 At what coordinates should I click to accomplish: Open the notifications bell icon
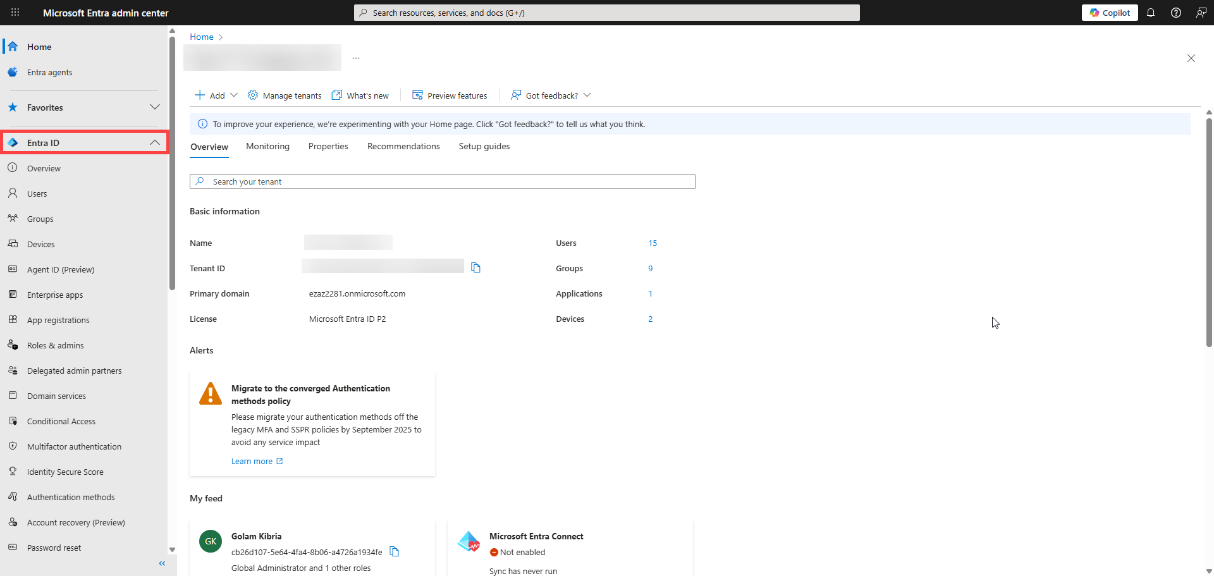1150,13
